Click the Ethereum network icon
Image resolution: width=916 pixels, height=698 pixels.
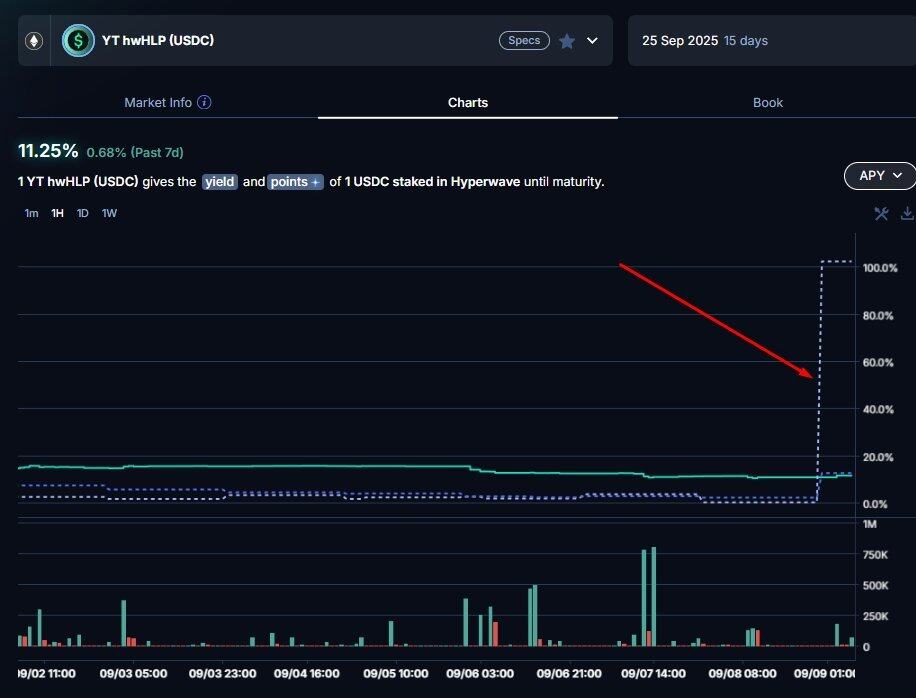34,41
